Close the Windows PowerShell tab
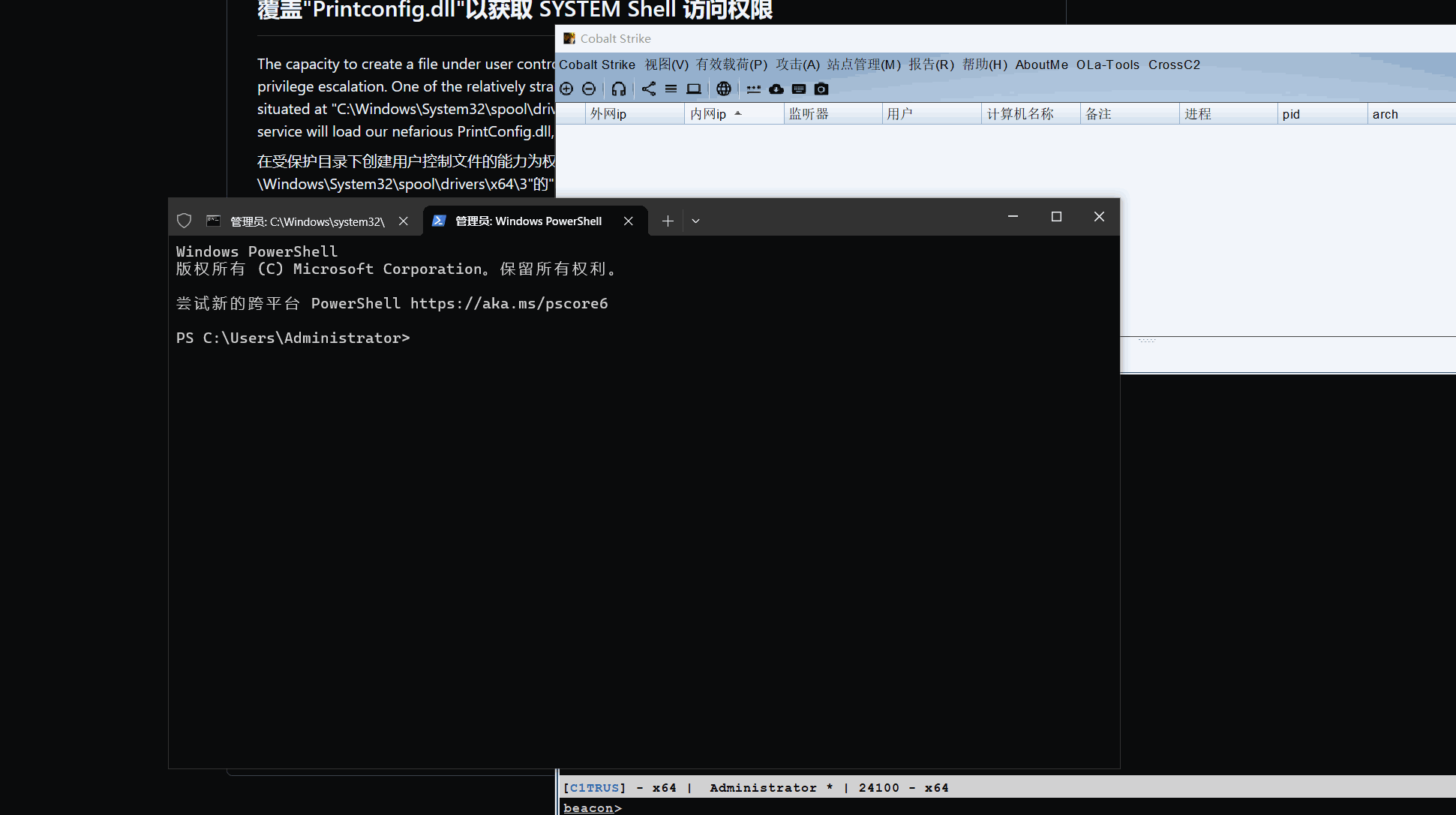 click(629, 221)
